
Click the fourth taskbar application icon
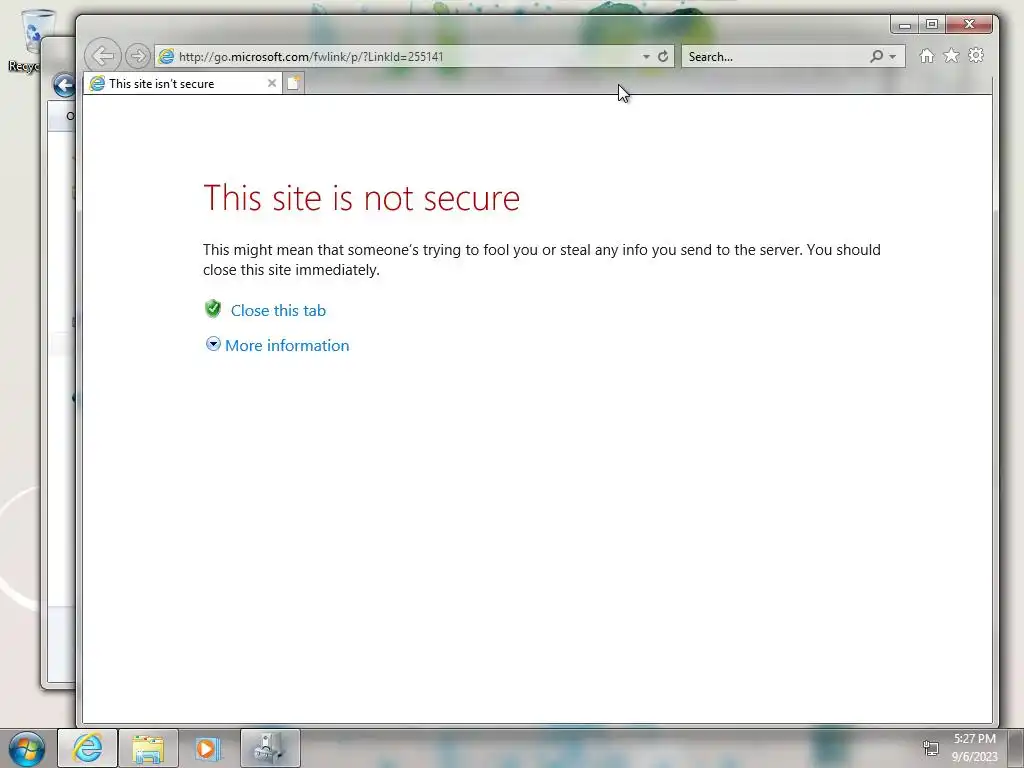tap(270, 748)
